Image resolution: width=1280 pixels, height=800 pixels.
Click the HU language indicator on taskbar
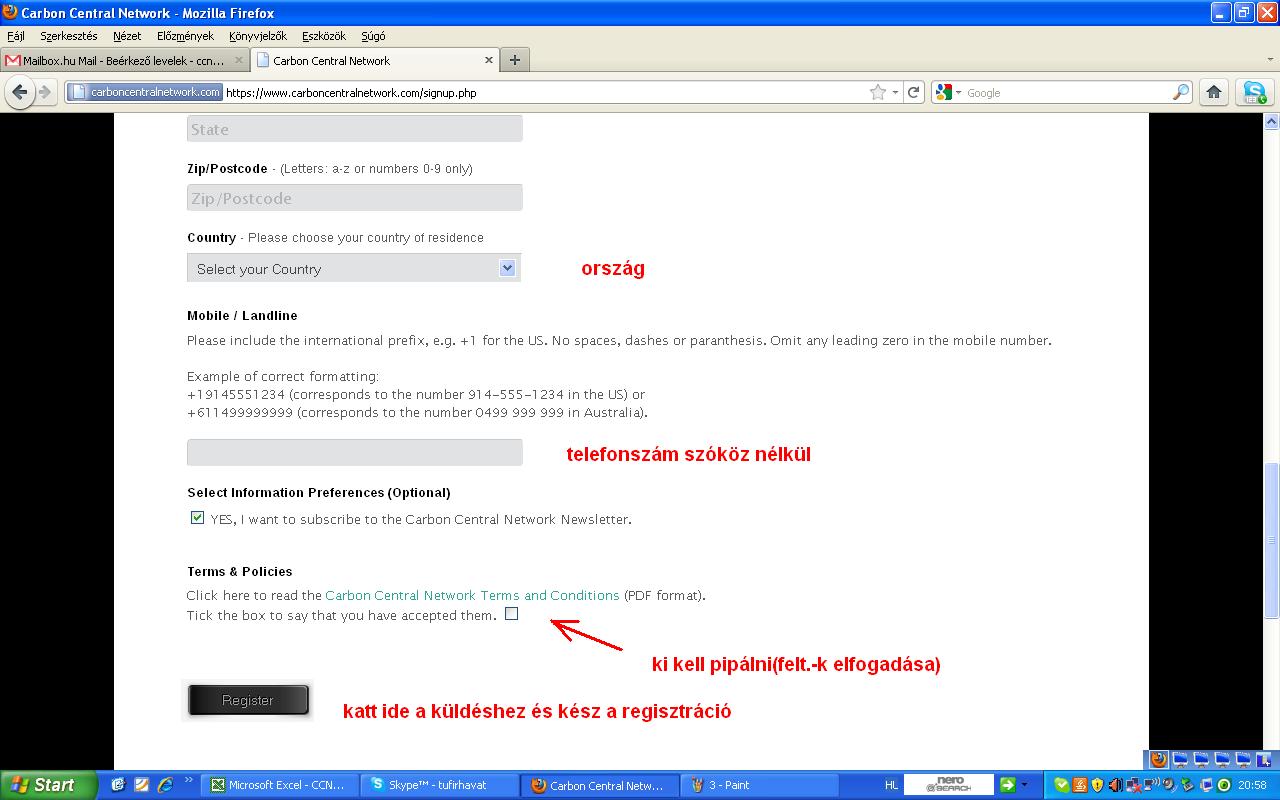pyautogui.click(x=891, y=785)
